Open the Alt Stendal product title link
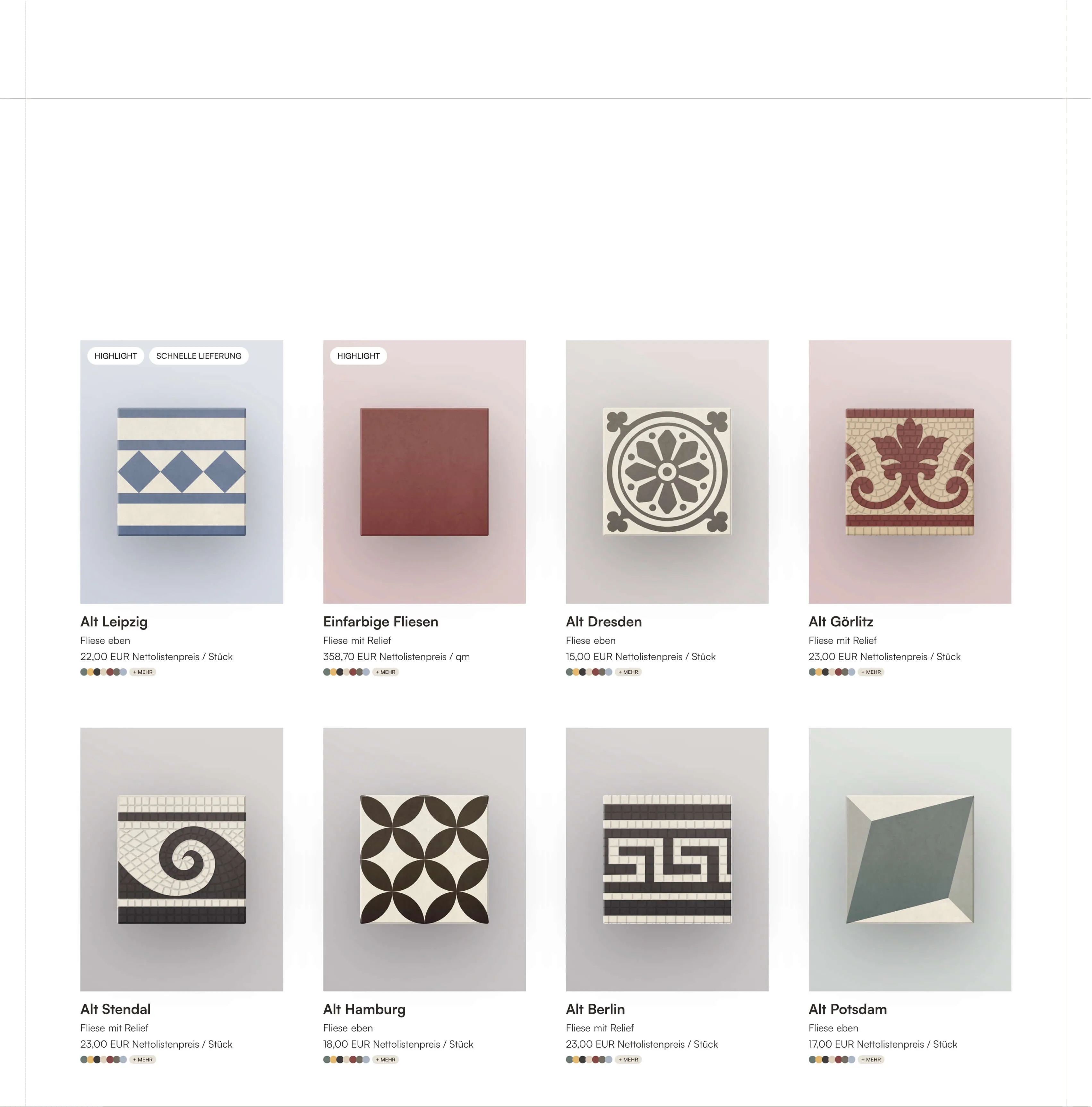 pyautogui.click(x=115, y=1009)
